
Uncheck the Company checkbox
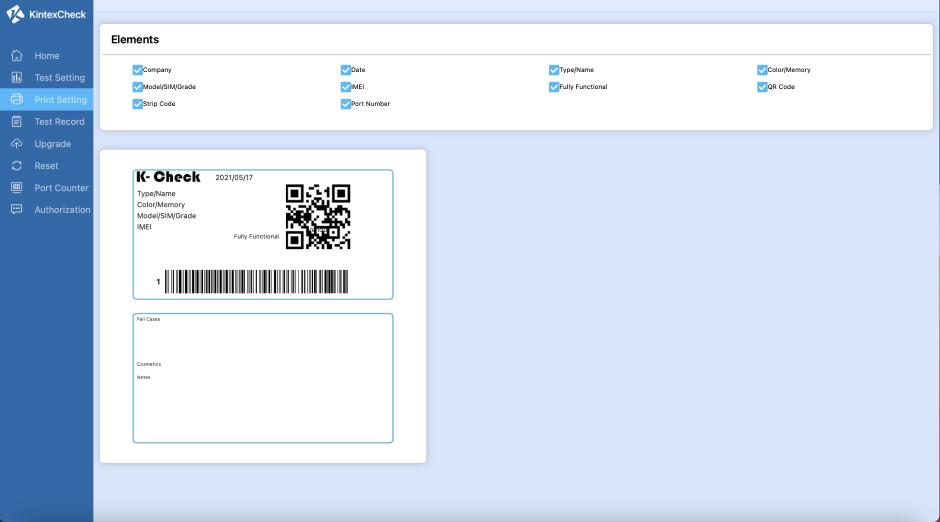tap(138, 70)
